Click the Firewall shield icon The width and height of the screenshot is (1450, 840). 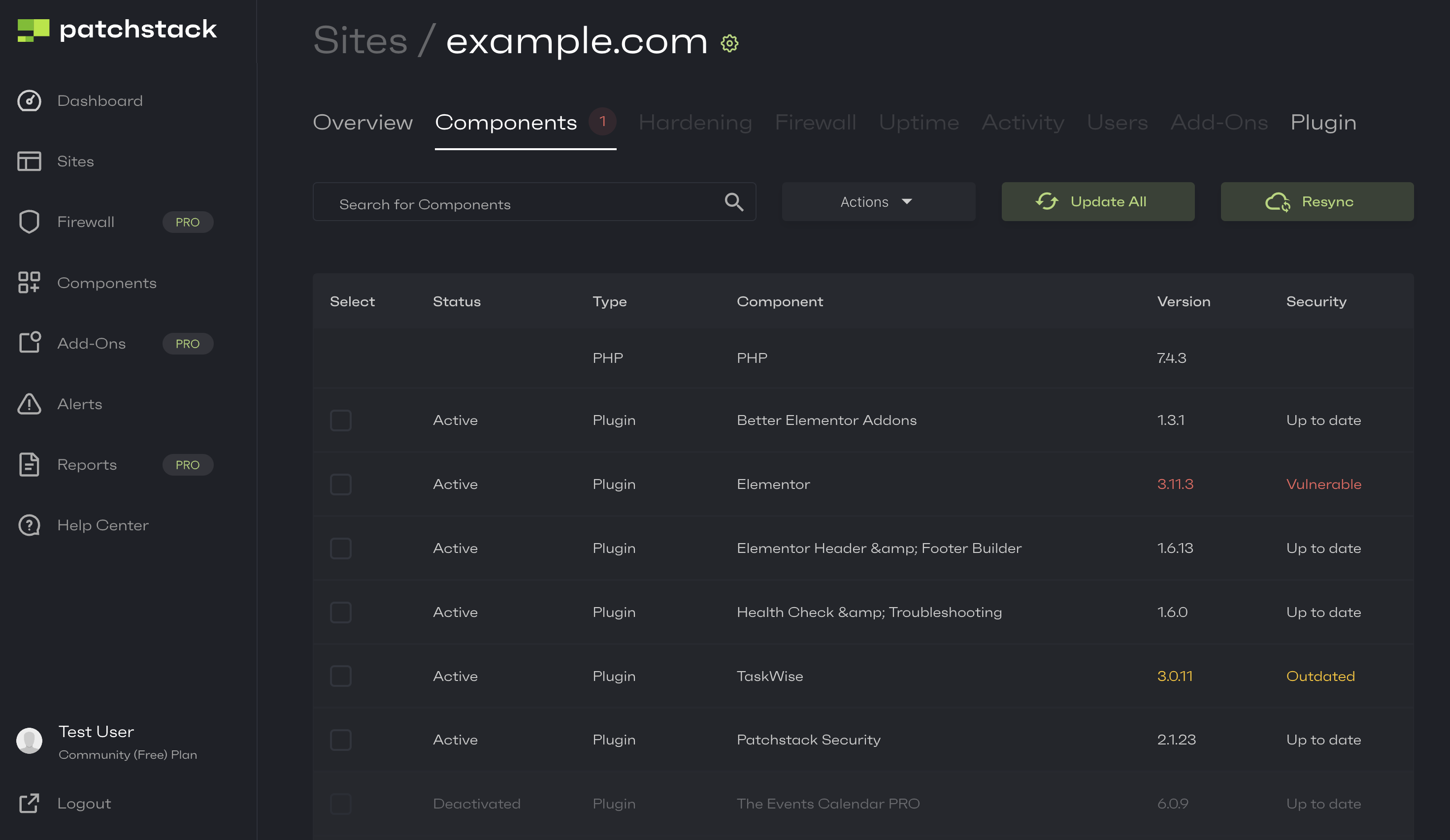[29, 222]
